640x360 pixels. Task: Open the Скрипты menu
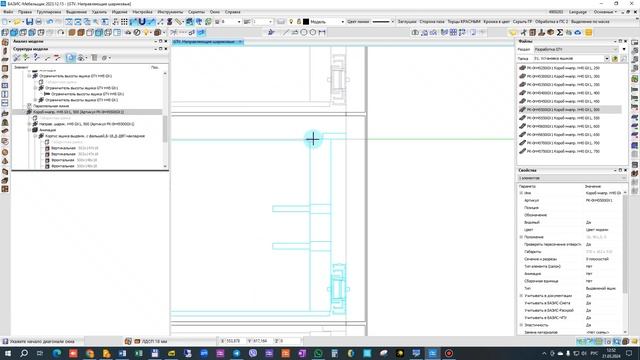tap(196, 12)
